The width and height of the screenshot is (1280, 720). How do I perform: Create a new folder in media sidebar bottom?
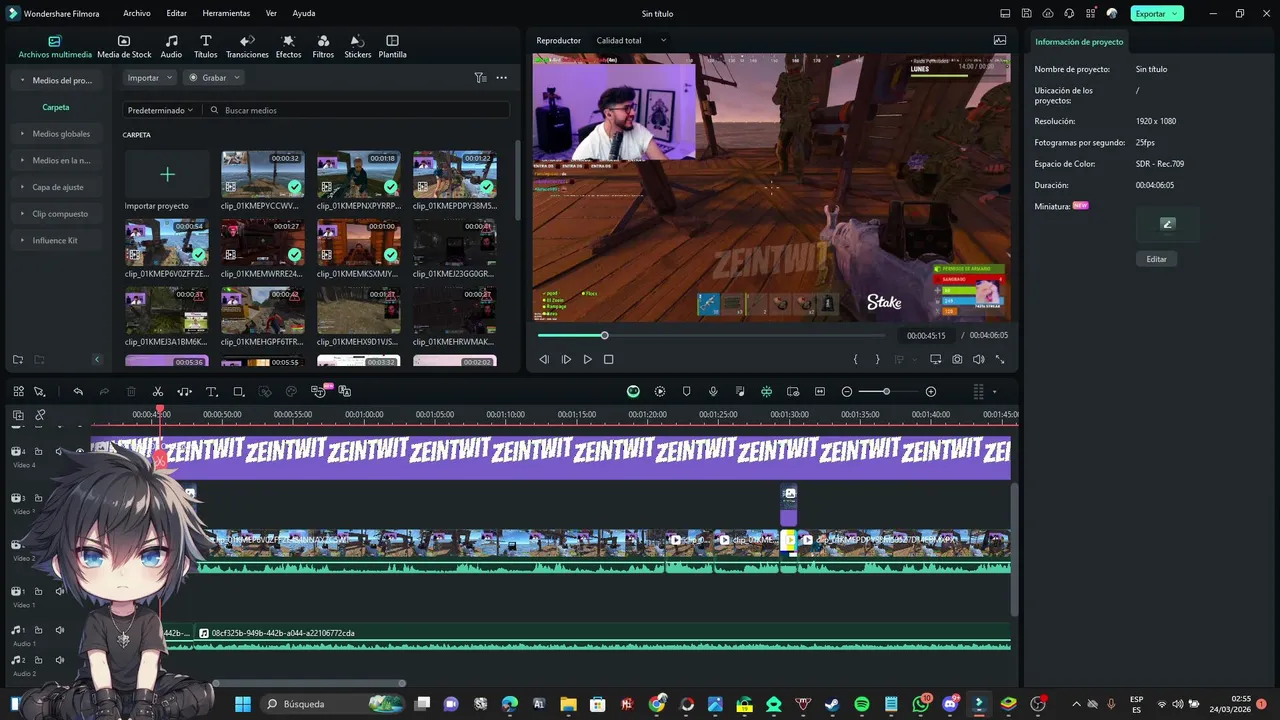coord(18,359)
